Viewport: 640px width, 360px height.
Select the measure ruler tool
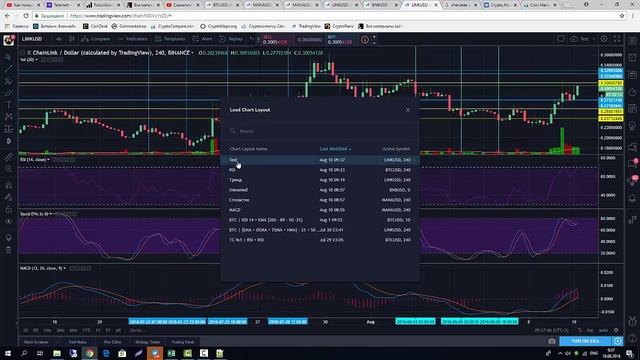pyautogui.click(x=9, y=157)
